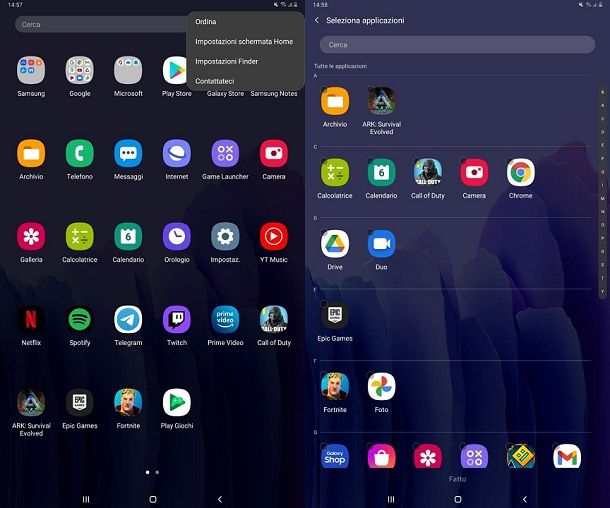Tick checkbox on Duo in selection list
The height and width of the screenshot is (508, 610).
pyautogui.click(x=370, y=232)
